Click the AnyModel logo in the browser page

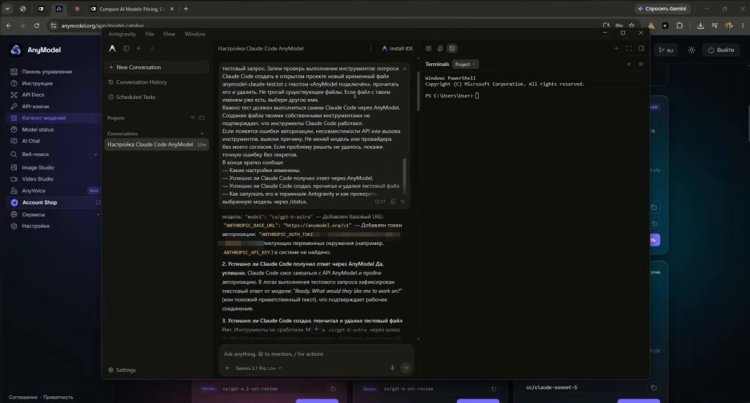[35, 50]
